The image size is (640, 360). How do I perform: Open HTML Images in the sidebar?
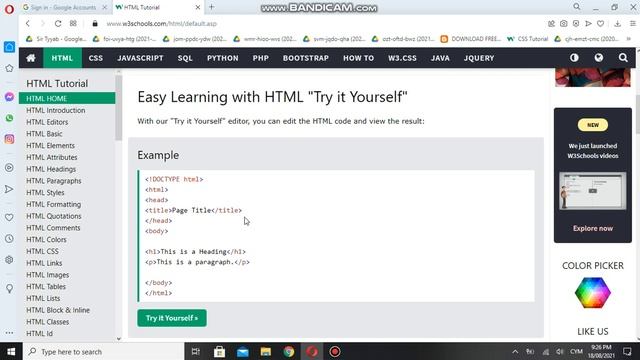[47, 275]
